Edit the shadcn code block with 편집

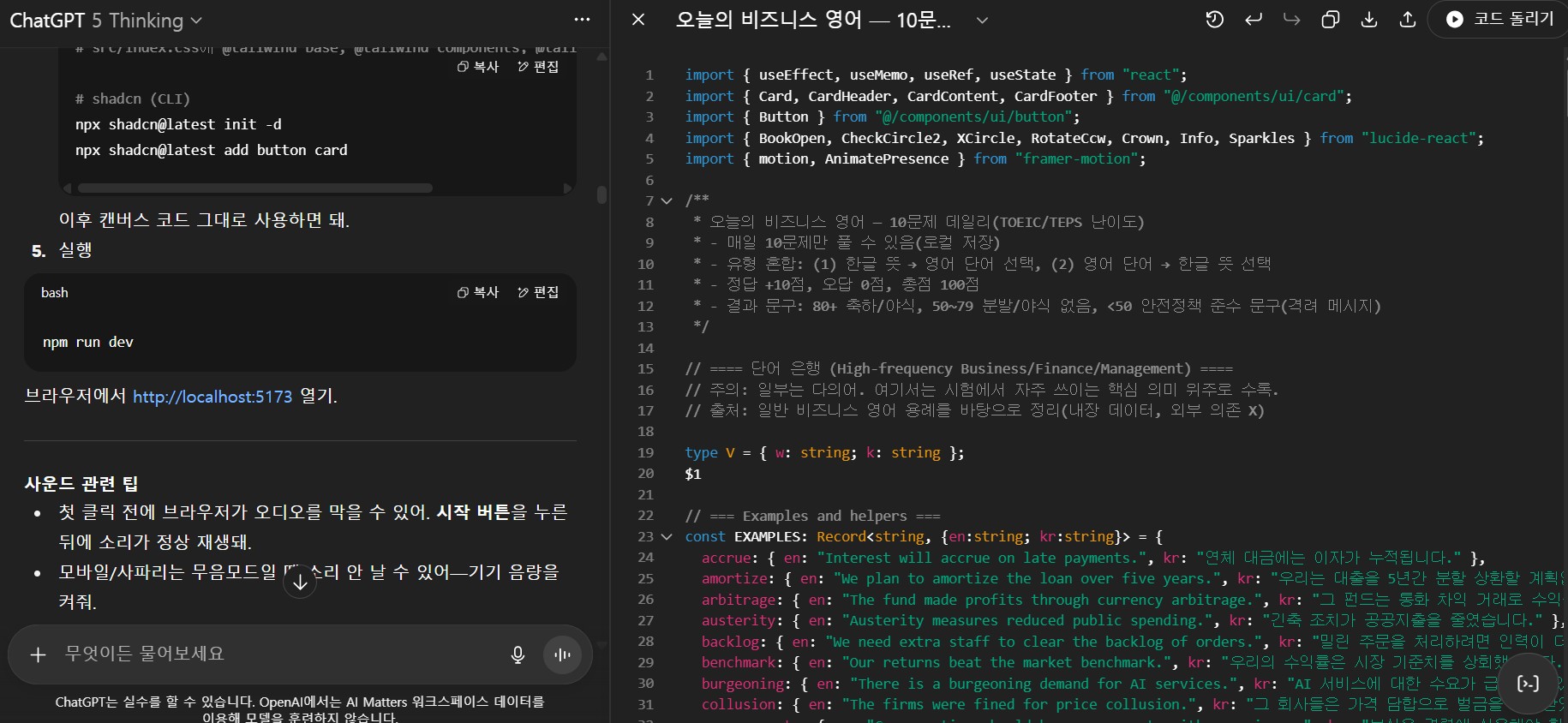point(538,67)
